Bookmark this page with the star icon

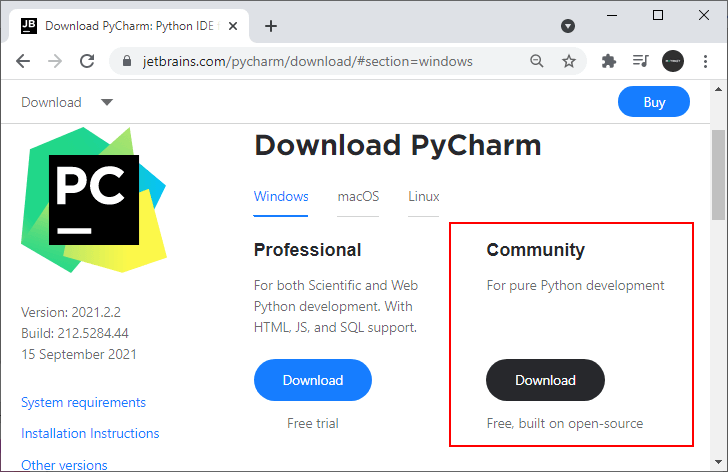click(569, 61)
